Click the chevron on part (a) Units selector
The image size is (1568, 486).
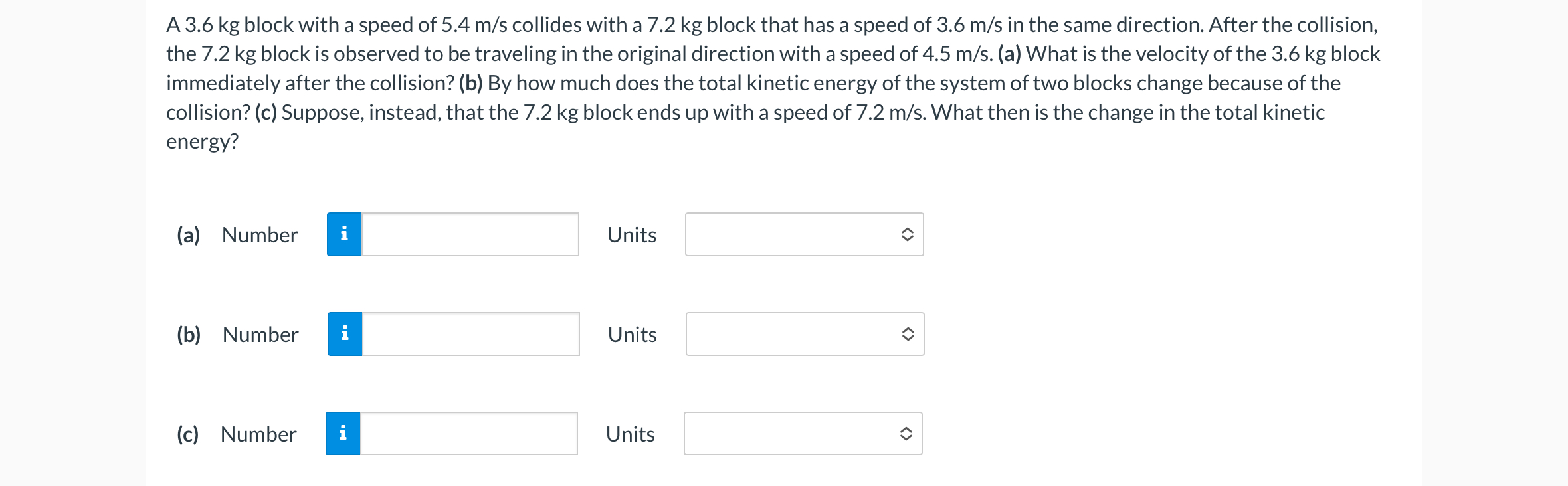(x=908, y=234)
